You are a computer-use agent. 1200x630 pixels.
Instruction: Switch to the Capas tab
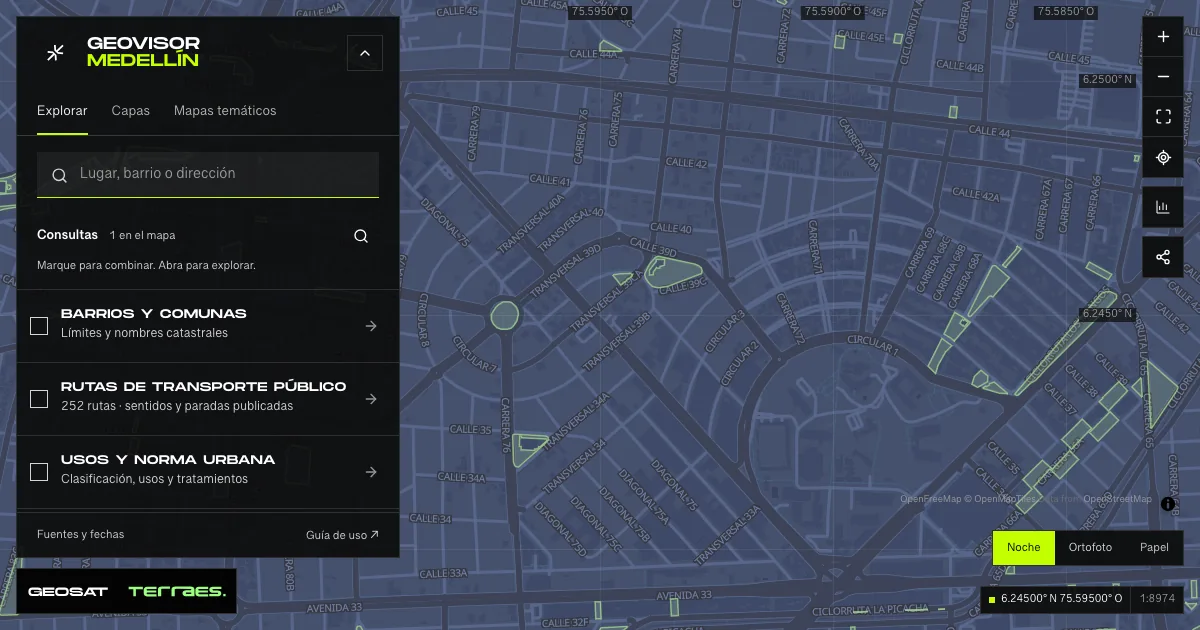[131, 111]
